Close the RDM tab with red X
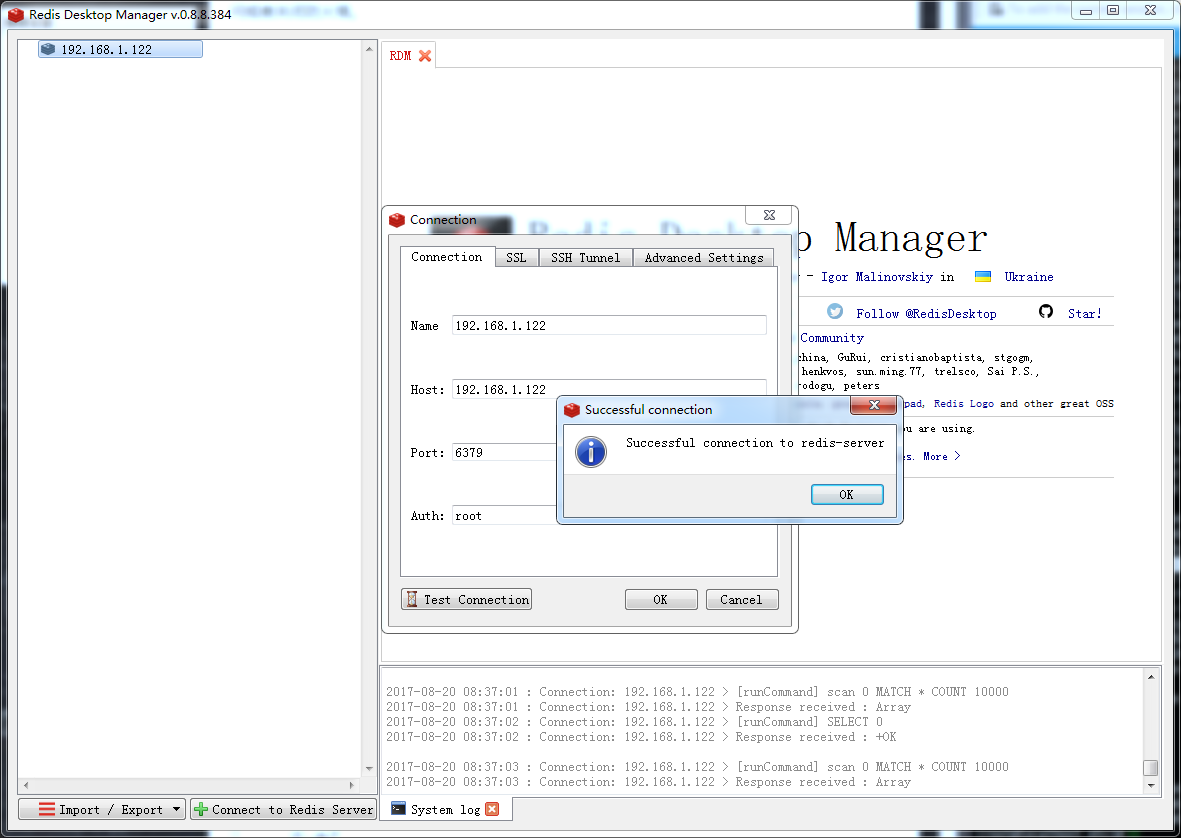Viewport: 1181px width, 838px height. [425, 56]
